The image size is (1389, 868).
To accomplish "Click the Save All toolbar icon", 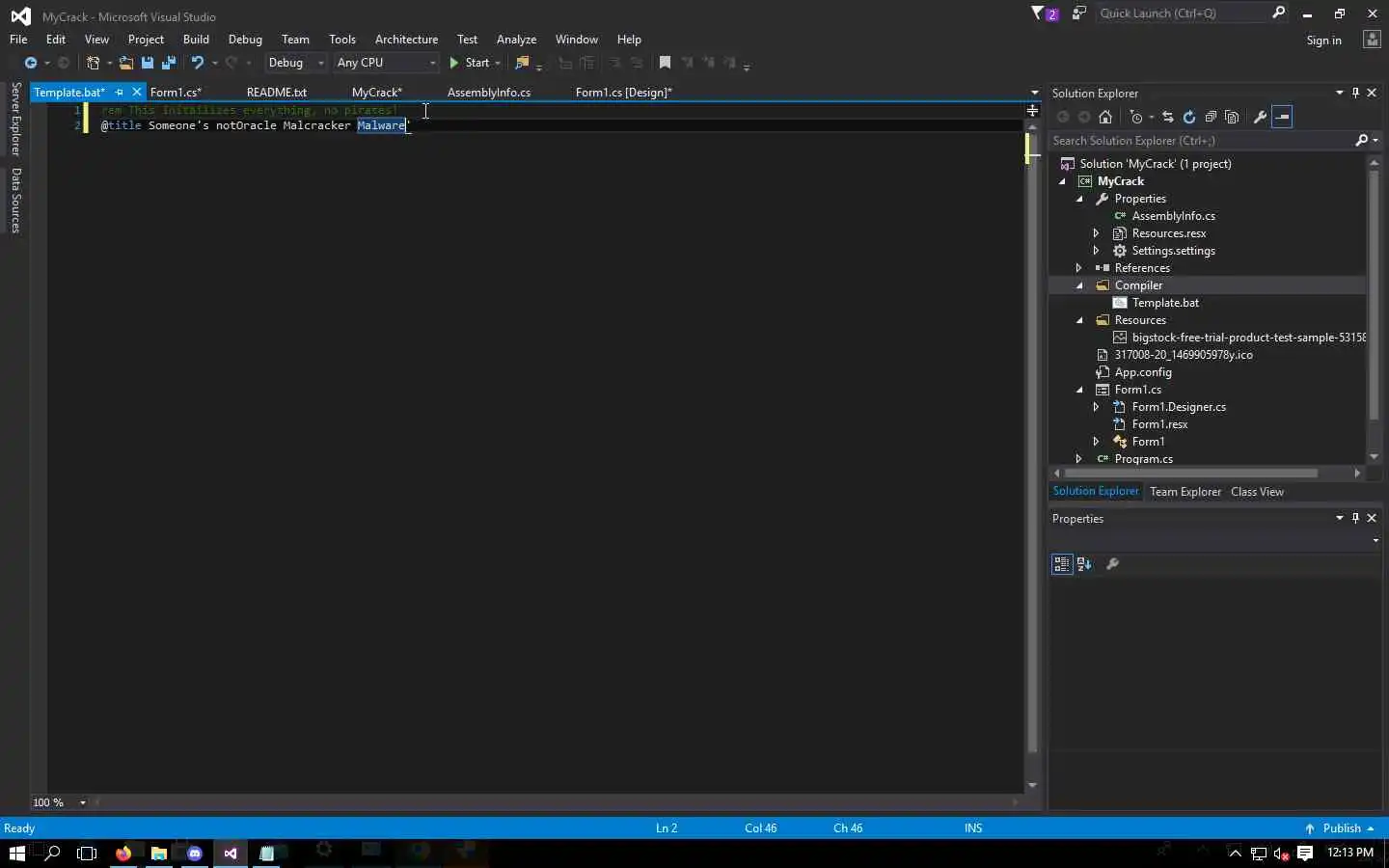I will click(169, 63).
